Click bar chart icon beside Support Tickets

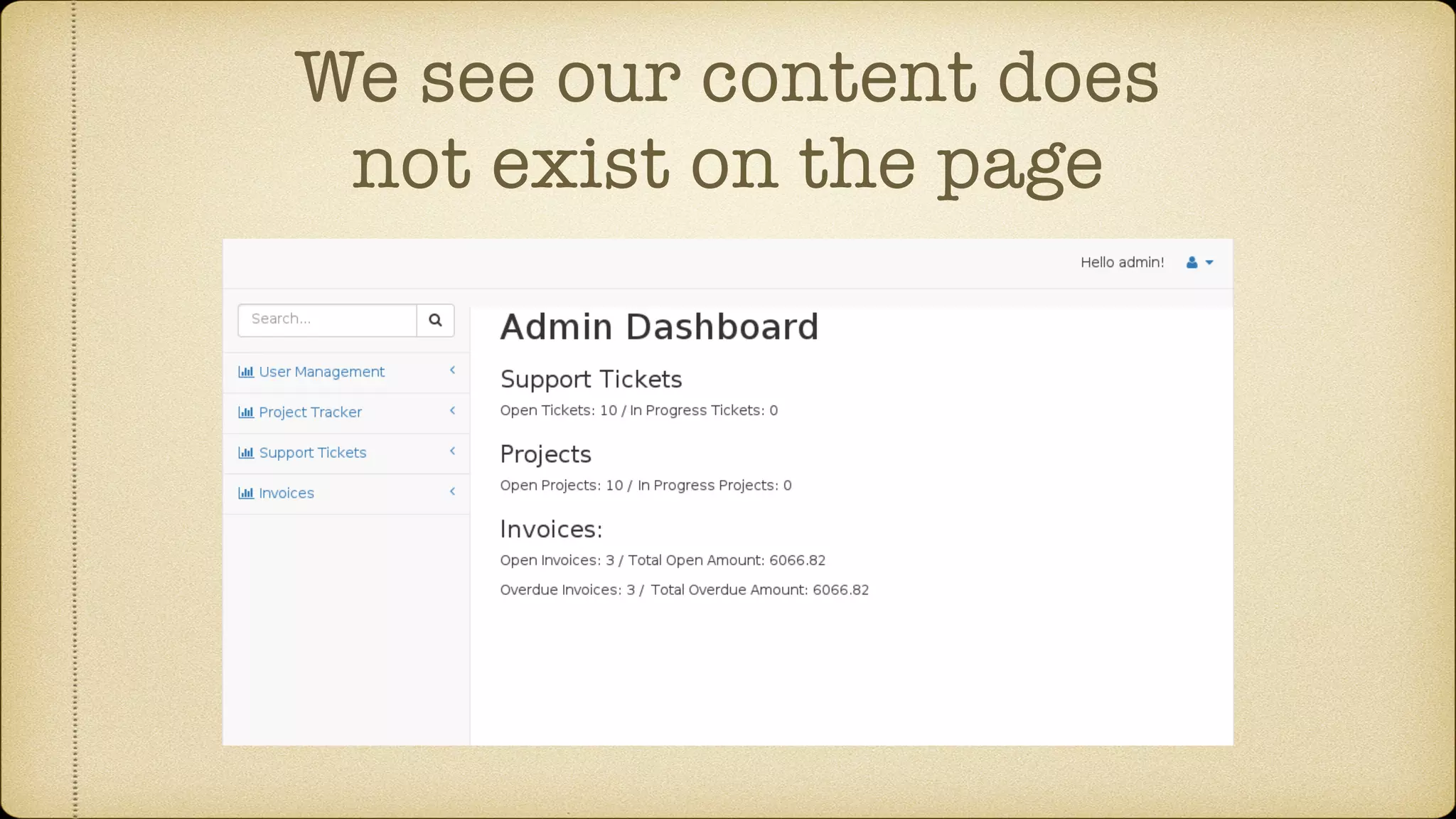246,453
